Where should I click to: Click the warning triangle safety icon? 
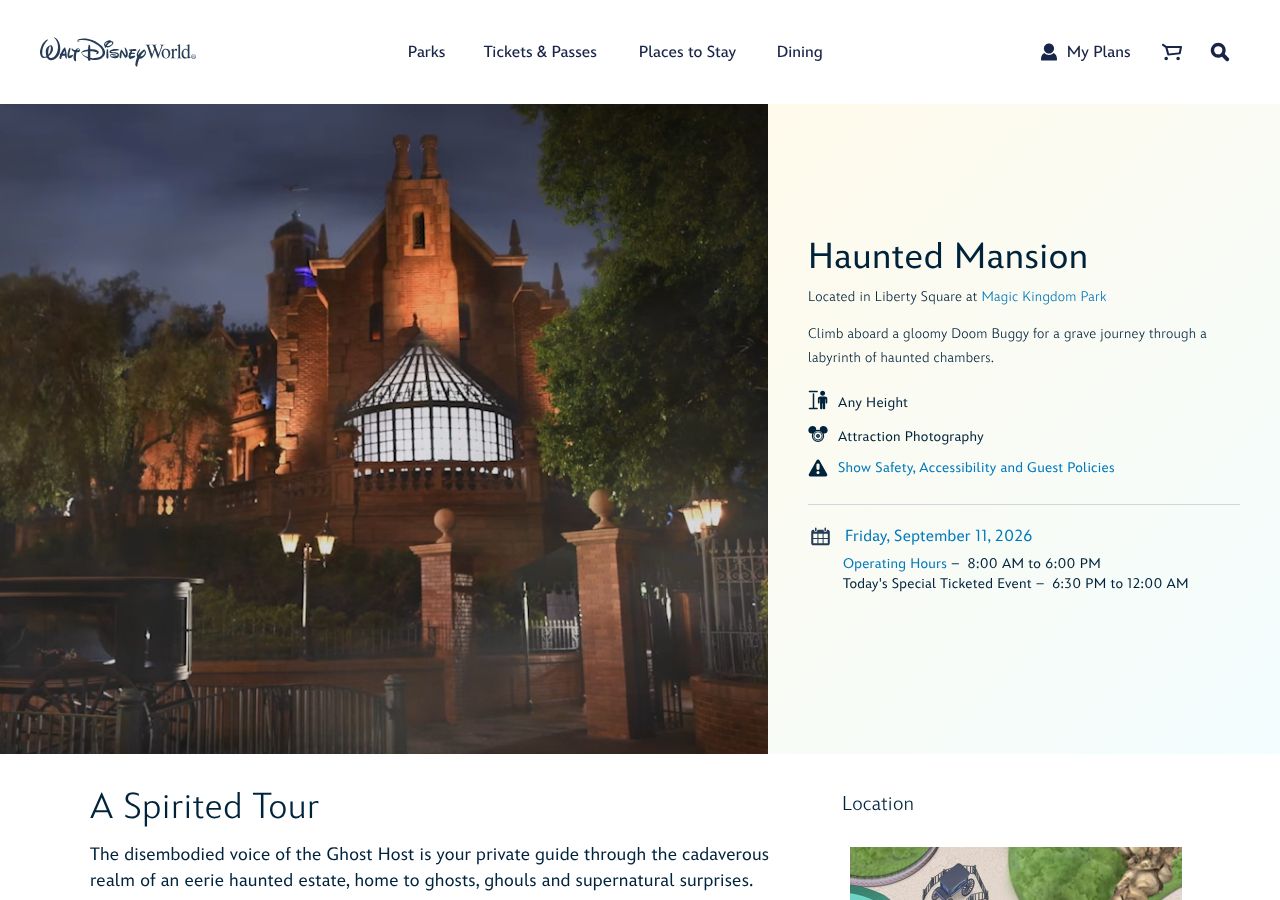click(x=818, y=468)
